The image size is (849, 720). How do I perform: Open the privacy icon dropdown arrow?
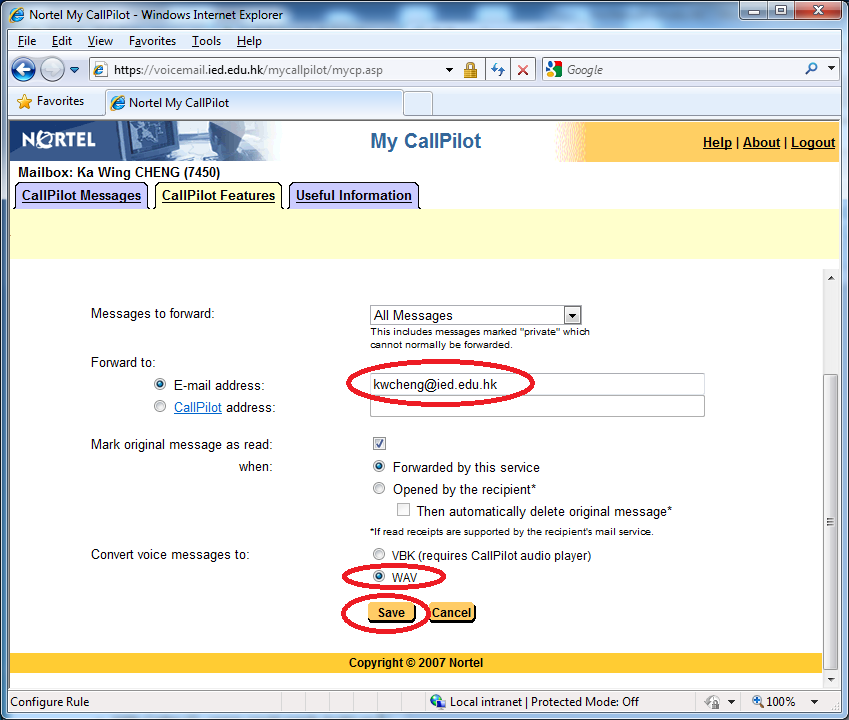point(731,702)
